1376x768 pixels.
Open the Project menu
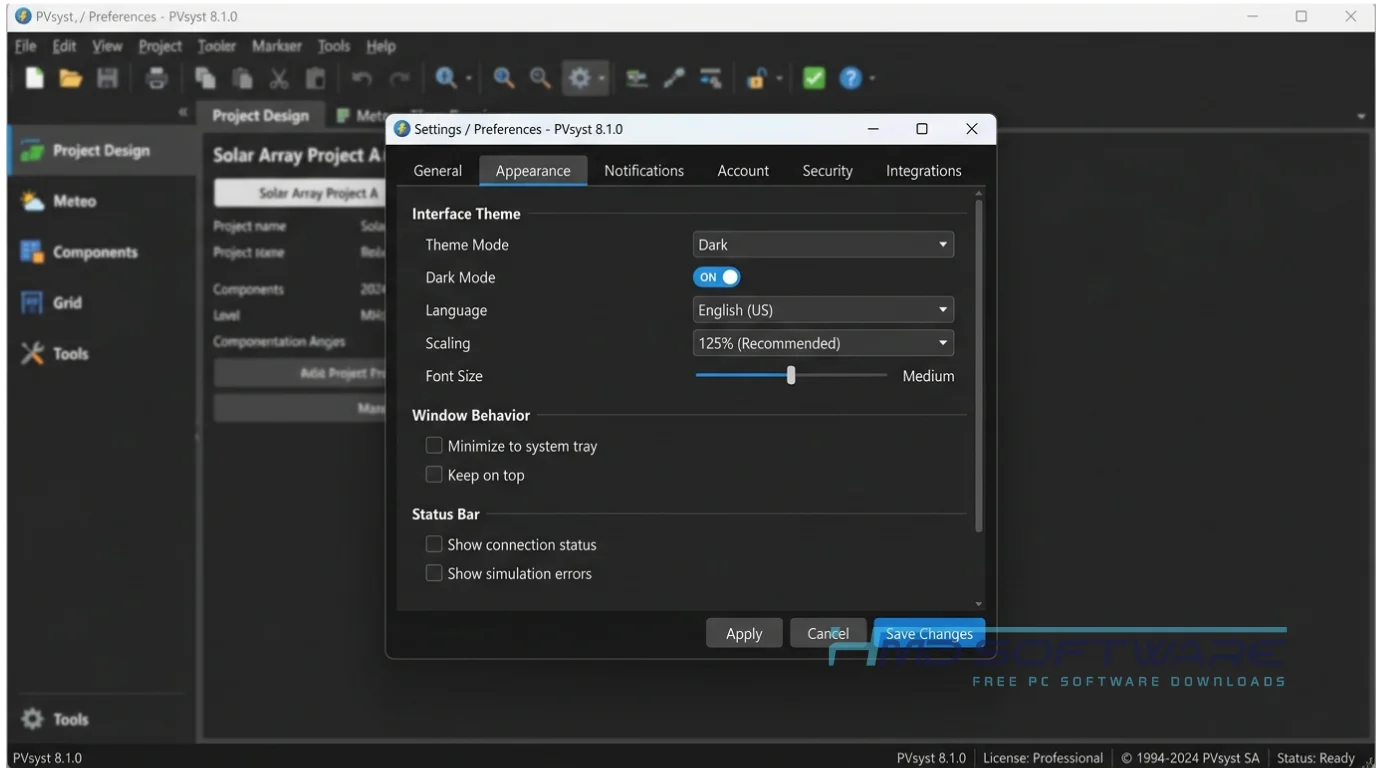tap(160, 46)
